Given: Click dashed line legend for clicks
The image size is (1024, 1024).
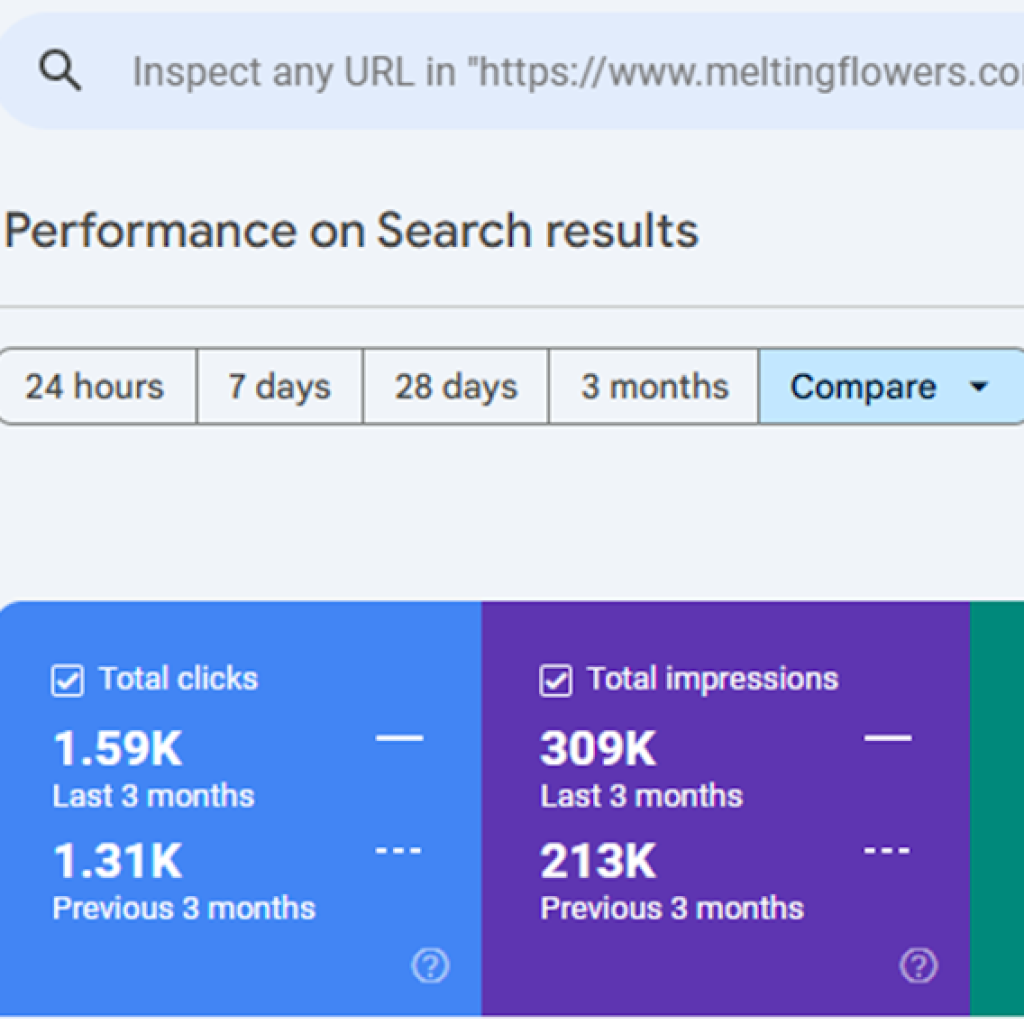Looking at the screenshot, I should pos(399,851).
